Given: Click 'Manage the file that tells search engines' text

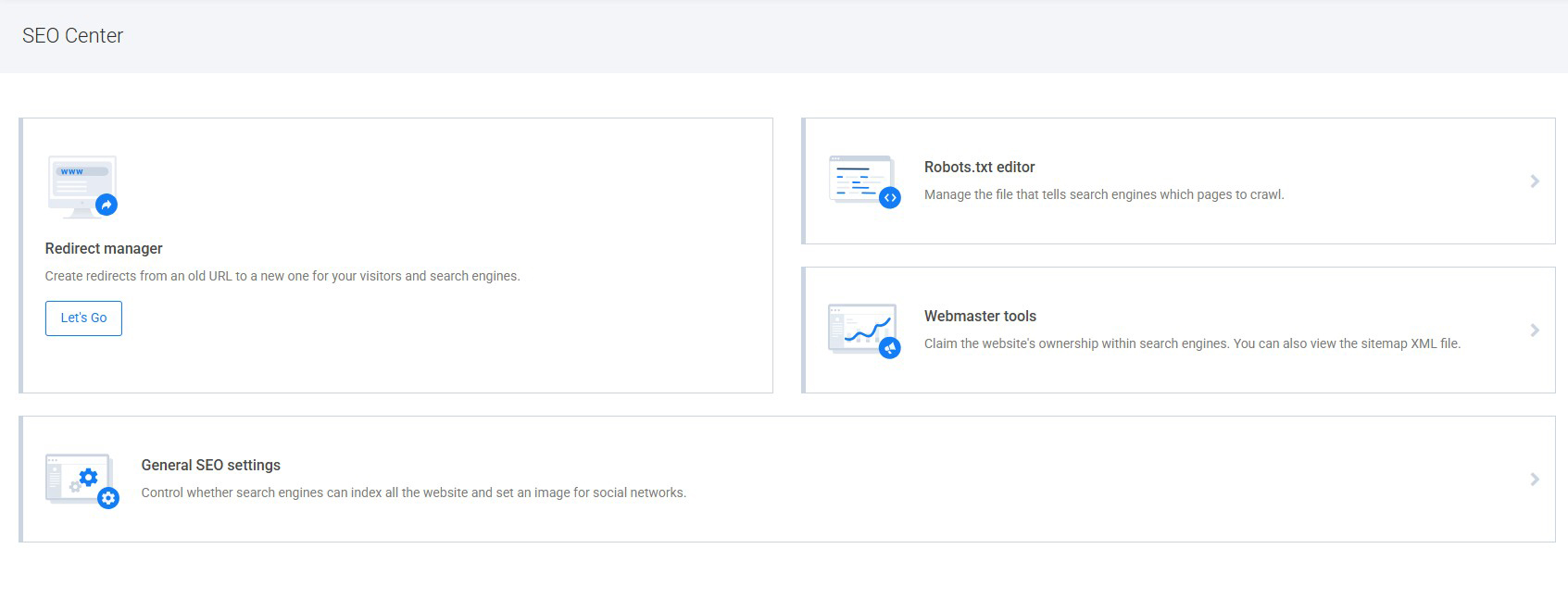Looking at the screenshot, I should (x=1104, y=194).
